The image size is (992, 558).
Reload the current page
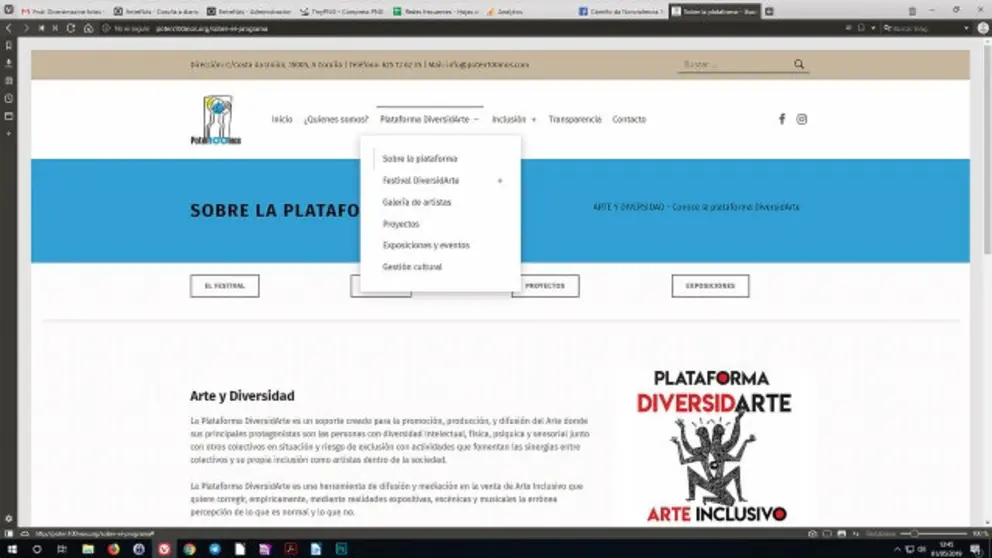(71, 28)
